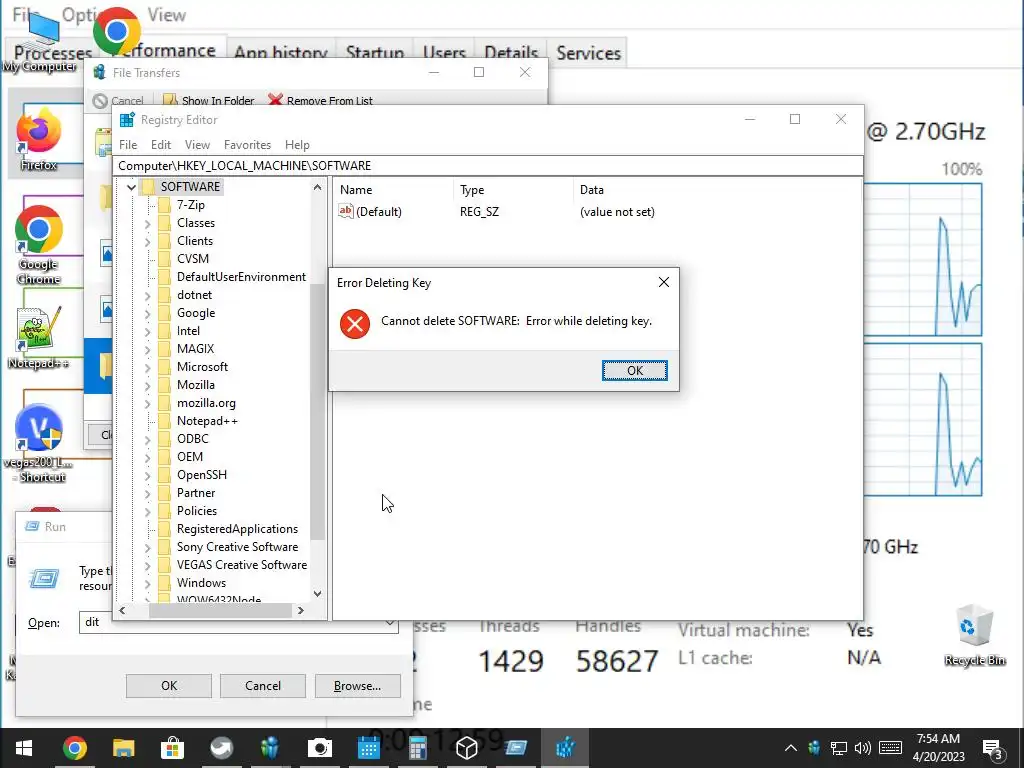The image size is (1024, 768).
Task: Switch to Startup tab in Task Manager
Action: tap(374, 53)
